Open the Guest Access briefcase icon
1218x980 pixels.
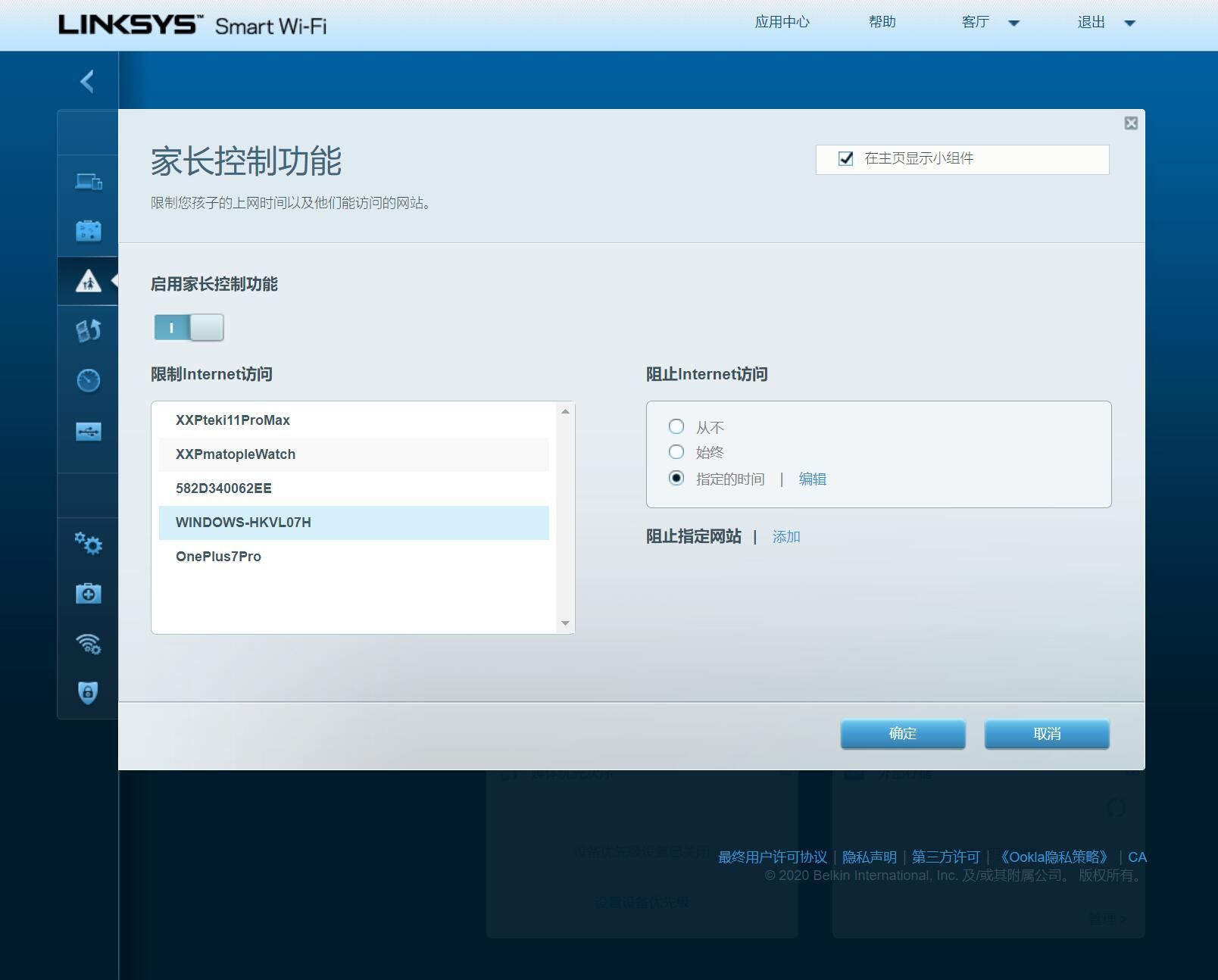coord(89,231)
